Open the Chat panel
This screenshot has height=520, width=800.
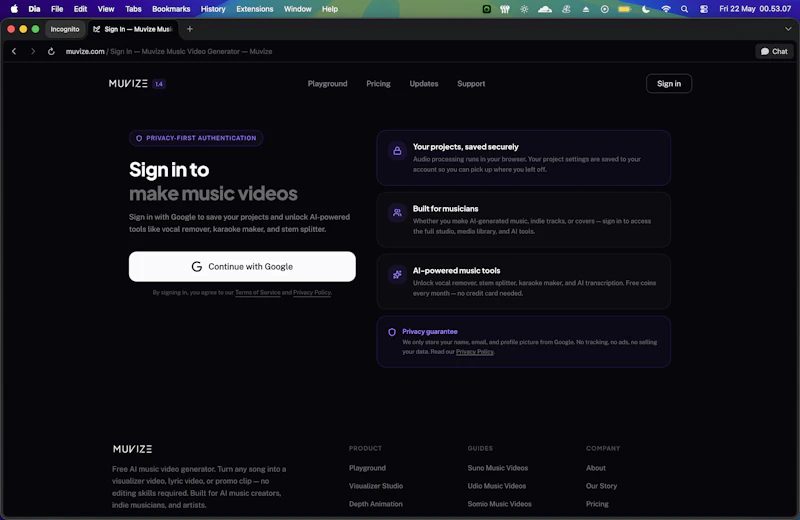(x=774, y=51)
